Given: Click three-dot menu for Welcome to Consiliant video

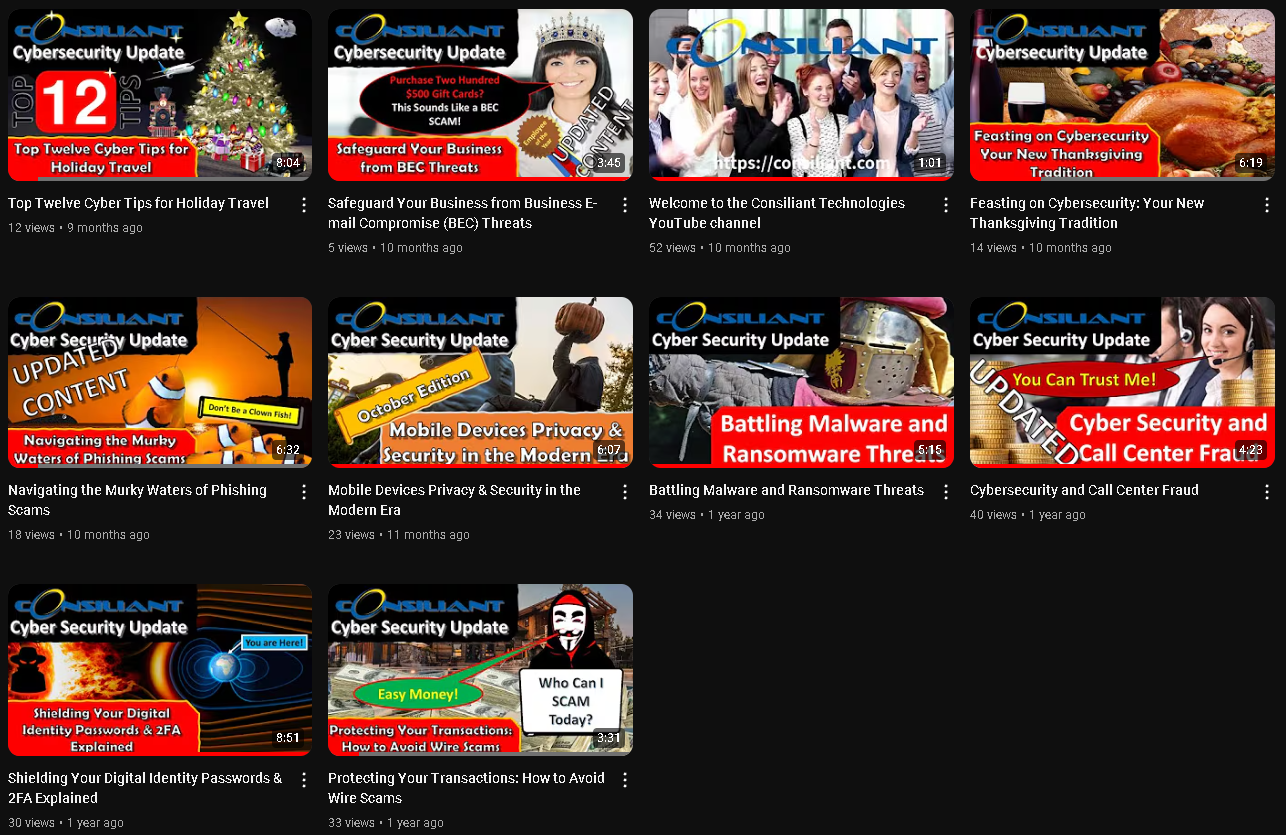Looking at the screenshot, I should [946, 205].
